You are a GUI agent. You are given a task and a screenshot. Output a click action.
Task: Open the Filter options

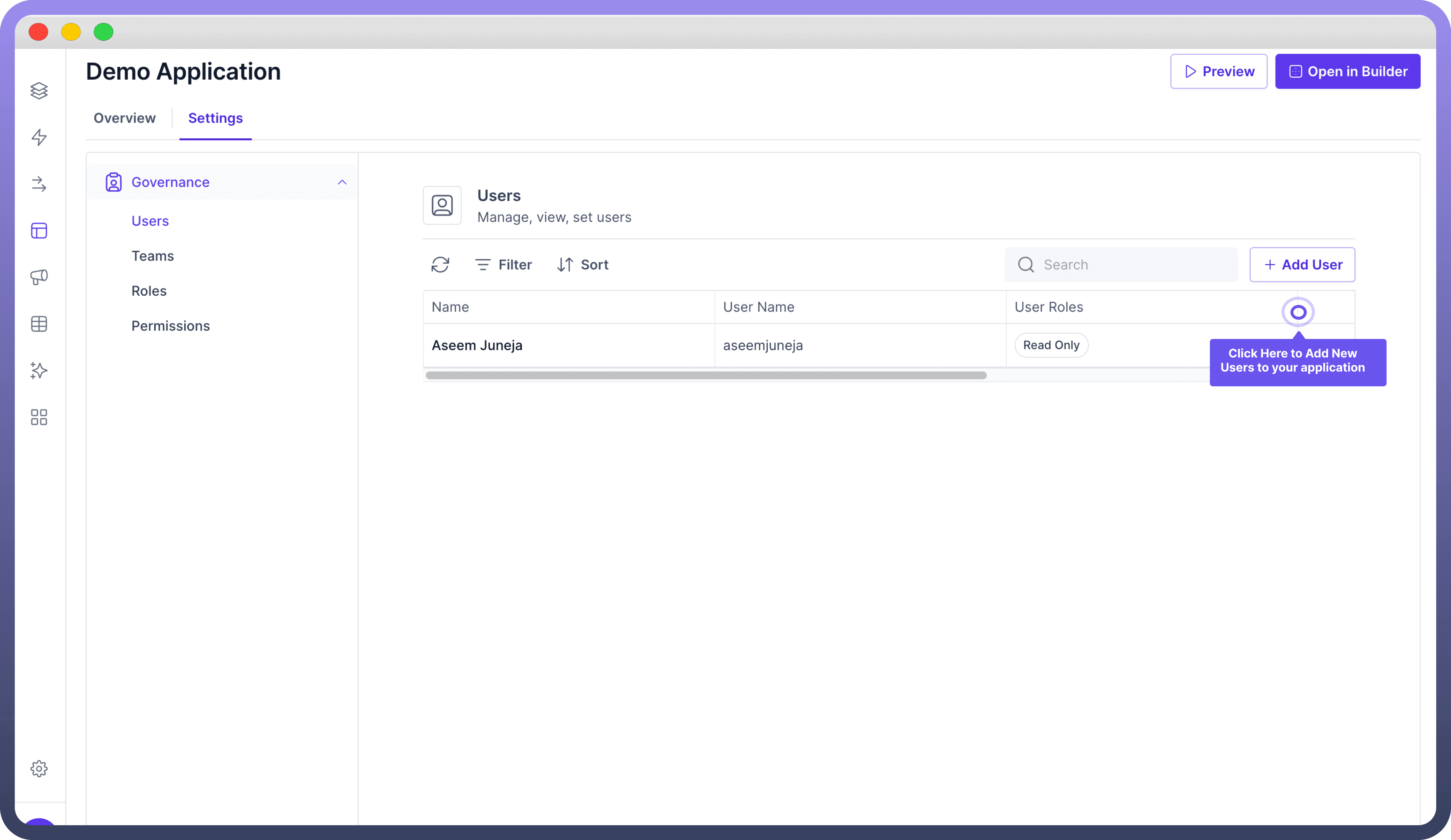pyautogui.click(x=503, y=264)
